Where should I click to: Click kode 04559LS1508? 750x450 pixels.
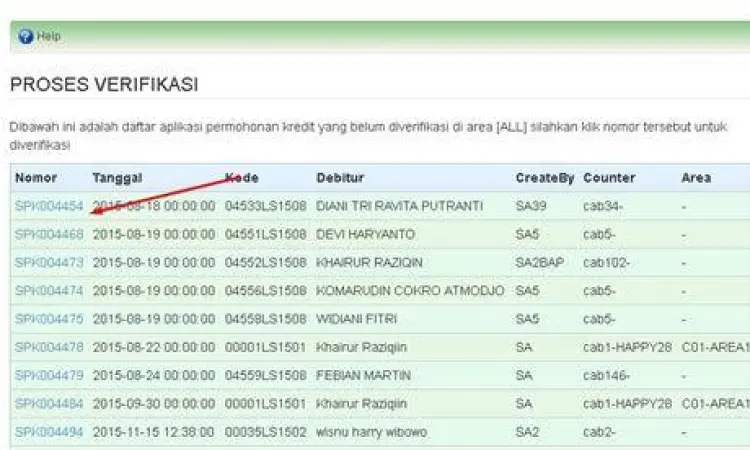coord(265,375)
